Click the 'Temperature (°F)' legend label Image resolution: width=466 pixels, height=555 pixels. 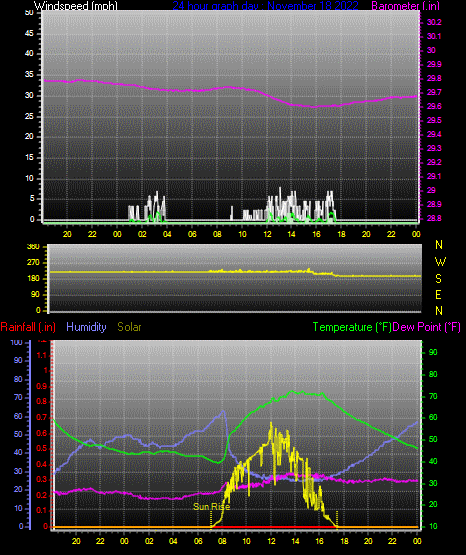(x=352, y=327)
